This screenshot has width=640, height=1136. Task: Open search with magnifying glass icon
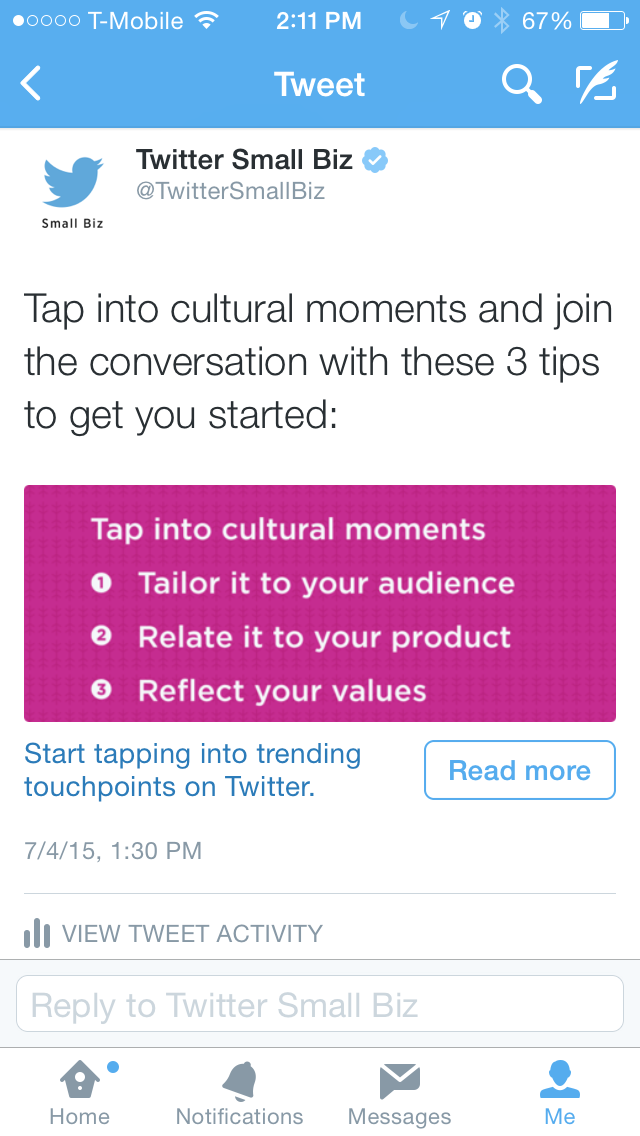tap(521, 84)
